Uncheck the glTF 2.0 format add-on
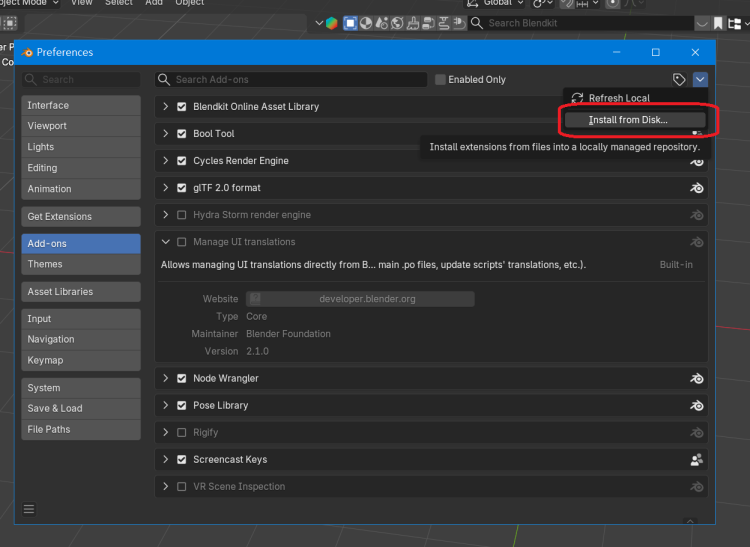The image size is (750, 547). [x=182, y=188]
